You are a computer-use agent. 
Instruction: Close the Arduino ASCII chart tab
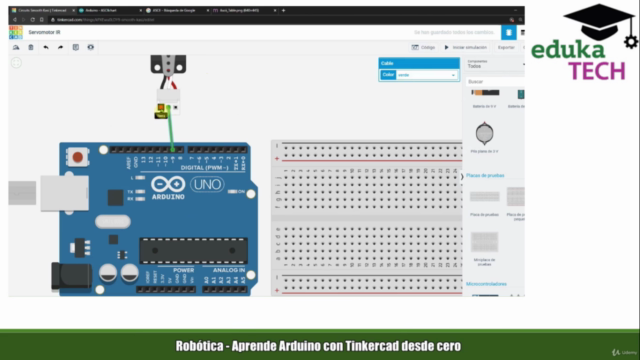[x=141, y=10]
